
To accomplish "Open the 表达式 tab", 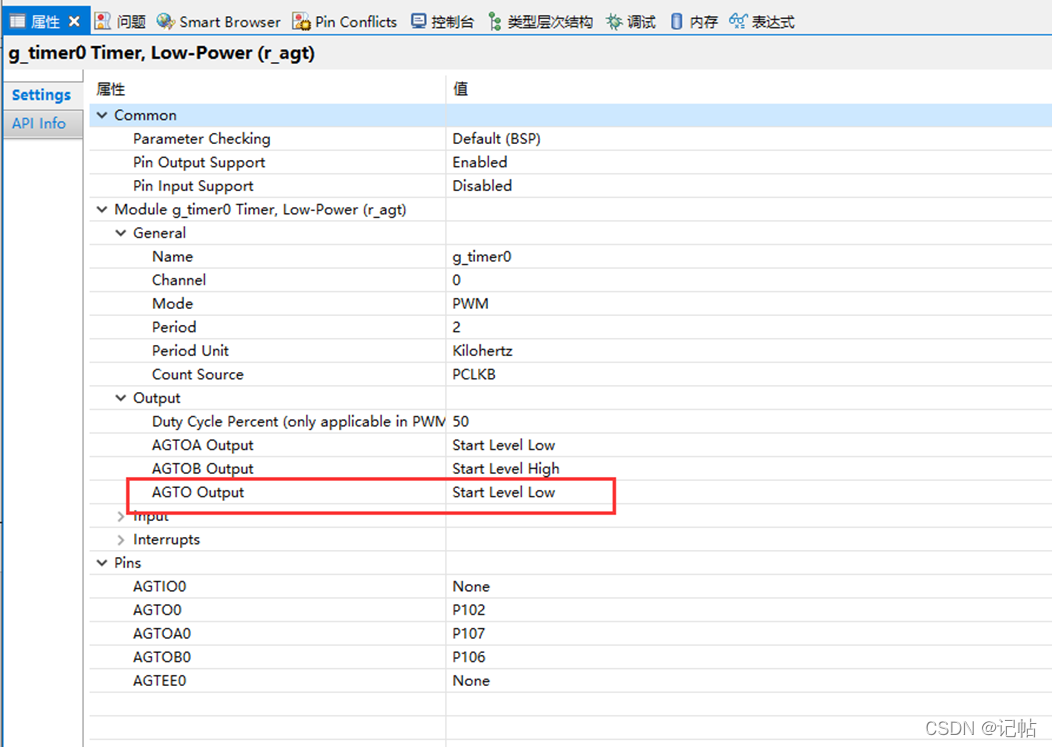I will 773,21.
